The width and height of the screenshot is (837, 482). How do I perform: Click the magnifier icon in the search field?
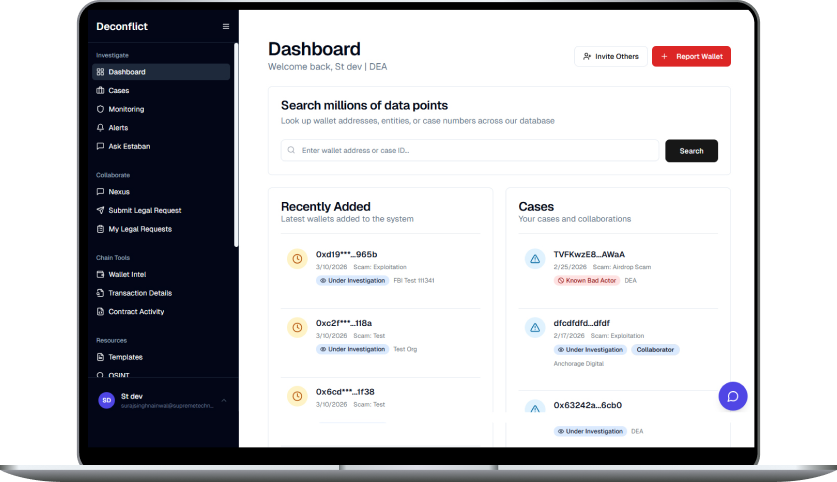[x=291, y=151]
